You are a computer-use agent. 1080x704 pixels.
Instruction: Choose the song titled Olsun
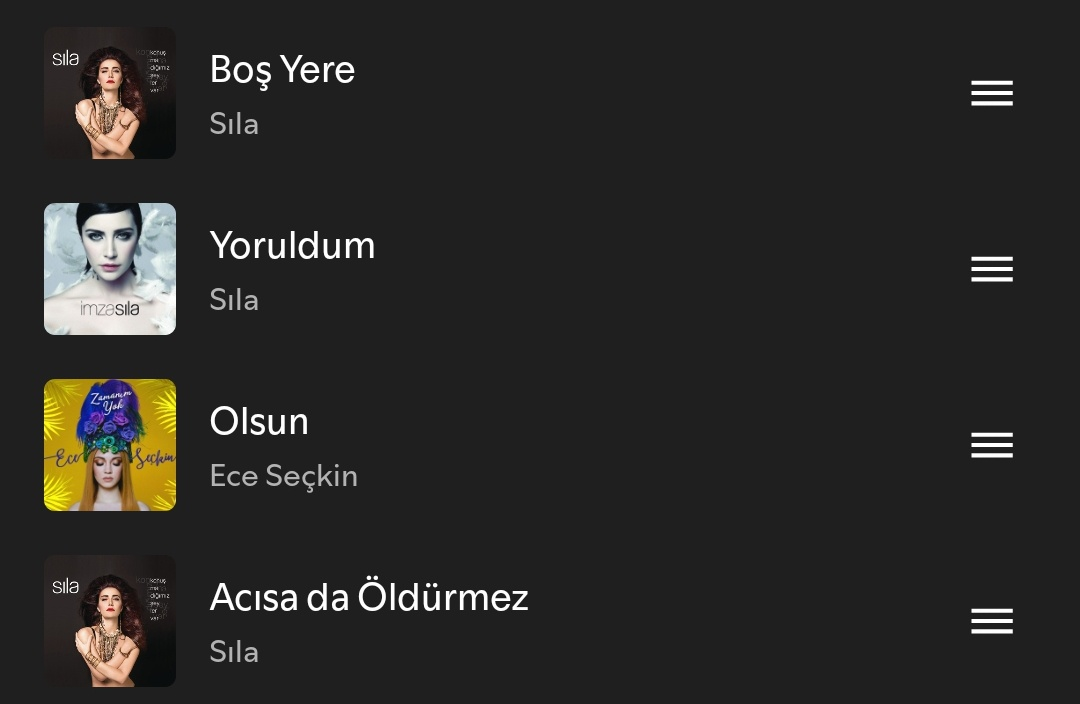(259, 422)
